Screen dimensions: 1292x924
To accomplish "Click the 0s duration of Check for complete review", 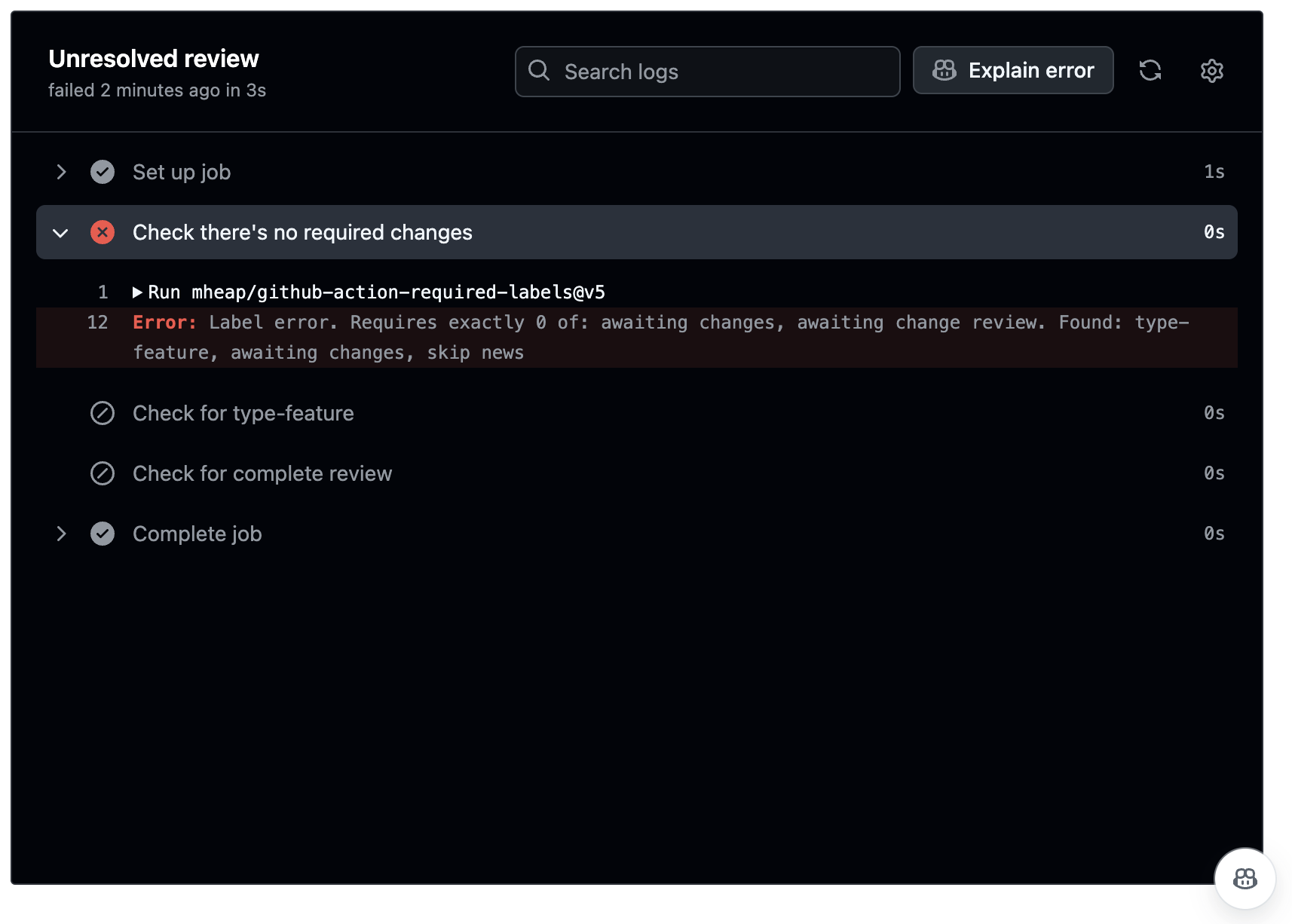I will coord(1214,473).
